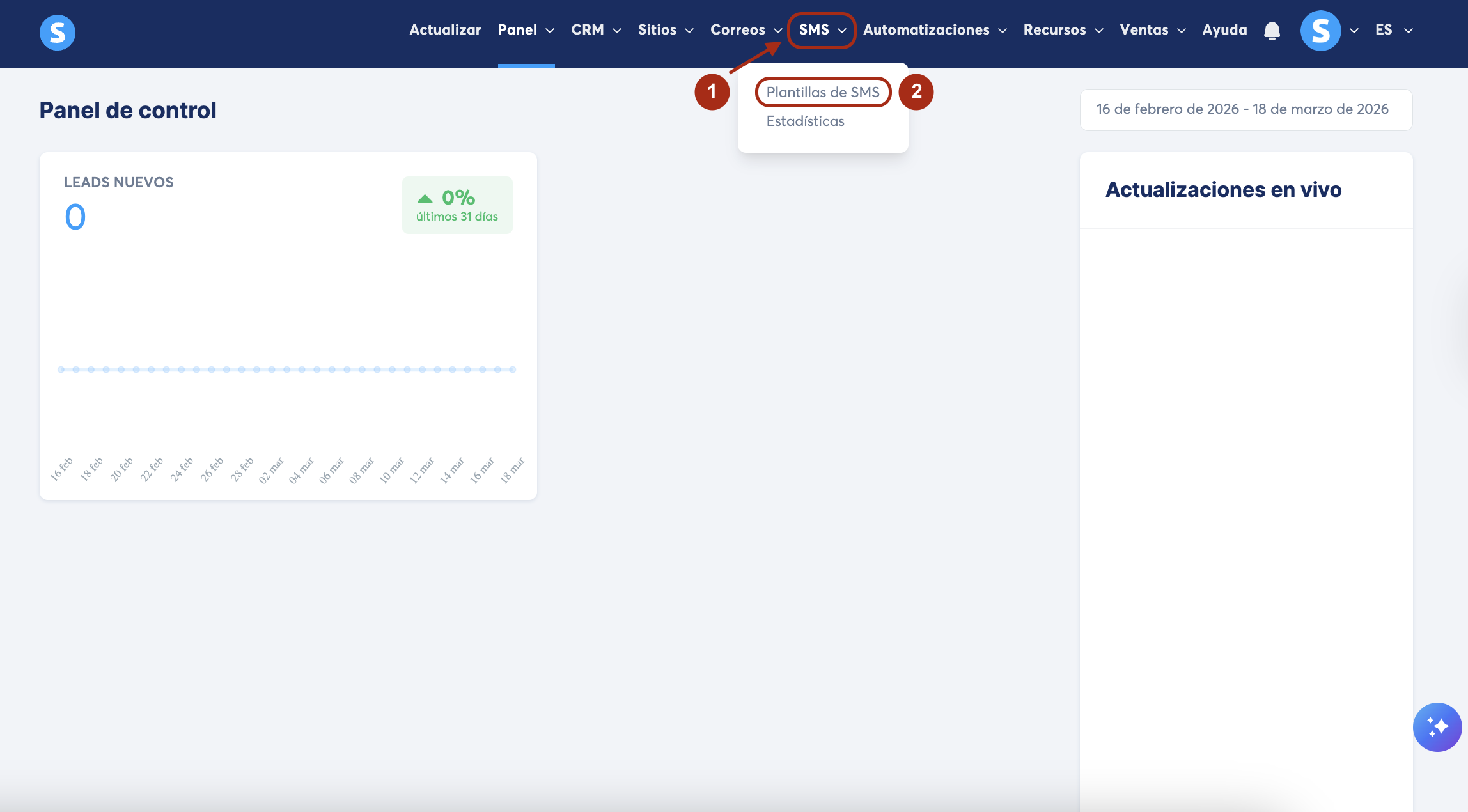Click the 18 mar chart data point

512,370
